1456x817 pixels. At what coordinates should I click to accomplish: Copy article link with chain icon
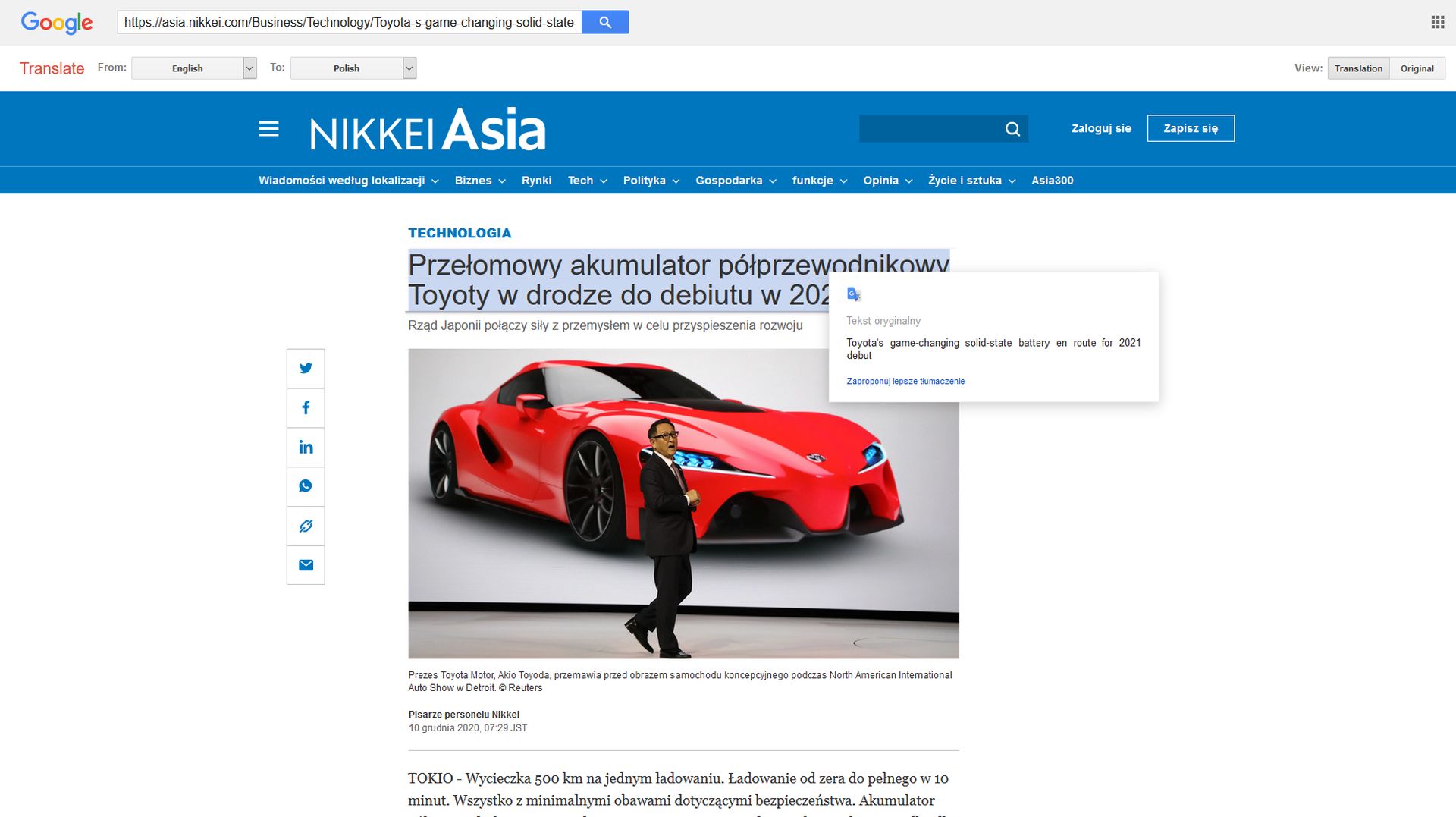coord(306,526)
